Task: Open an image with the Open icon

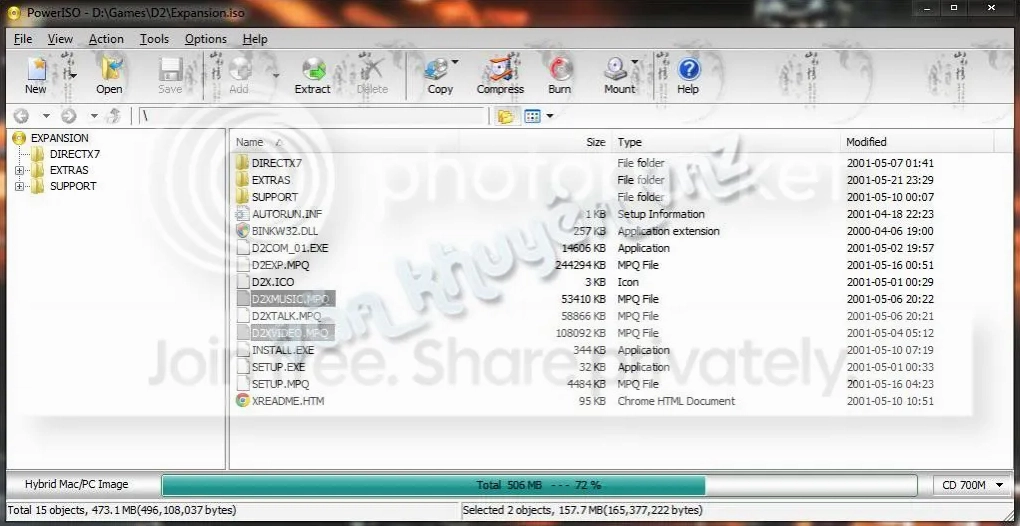Action: pos(111,68)
